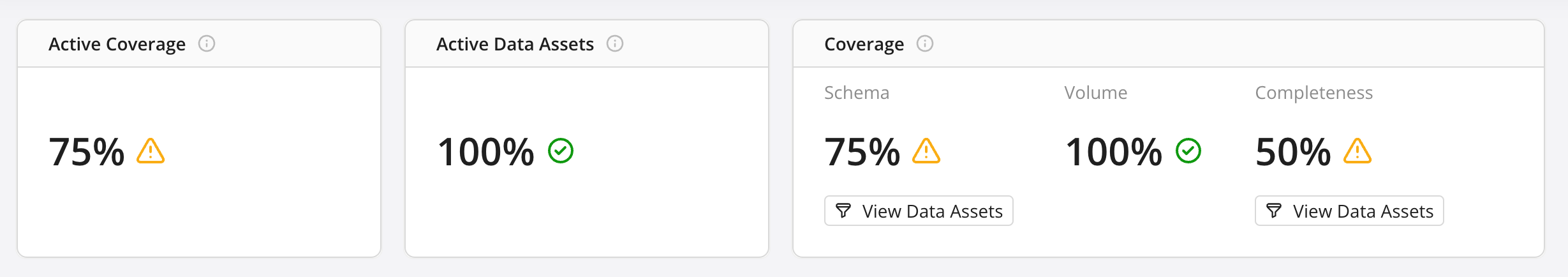The width and height of the screenshot is (1568, 277).
Task: Click the filter icon in Completeness's button
Action: tap(1274, 211)
